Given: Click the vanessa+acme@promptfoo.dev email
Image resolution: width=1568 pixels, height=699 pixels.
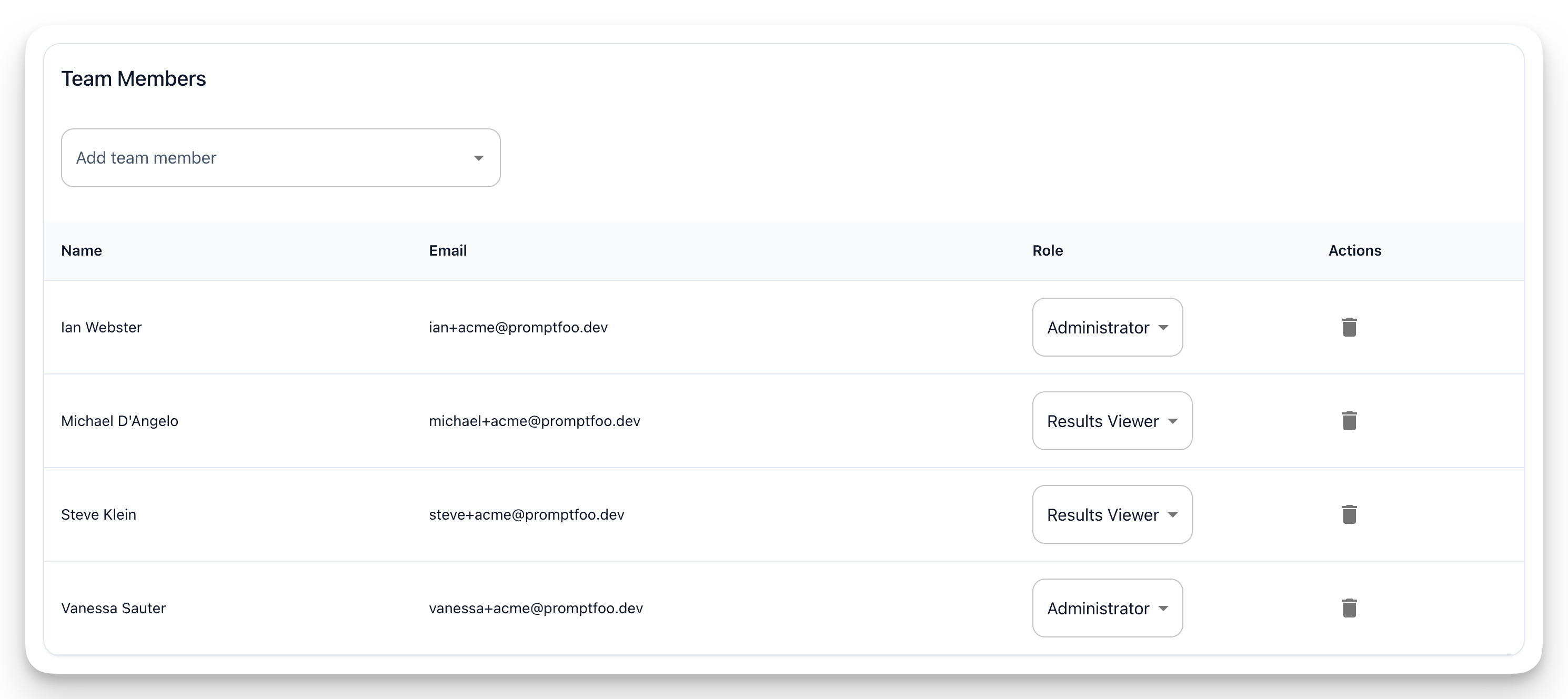Looking at the screenshot, I should pyautogui.click(x=535, y=609).
